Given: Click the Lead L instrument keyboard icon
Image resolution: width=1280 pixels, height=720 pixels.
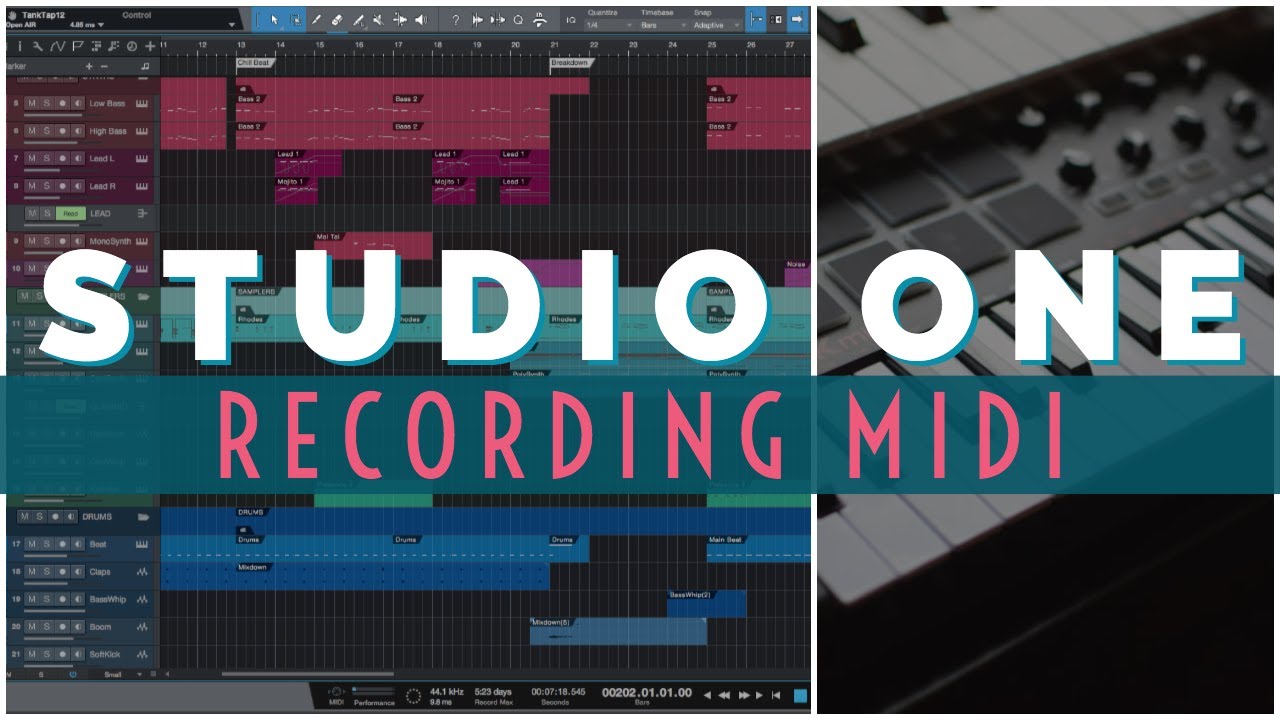Looking at the screenshot, I should [x=142, y=158].
